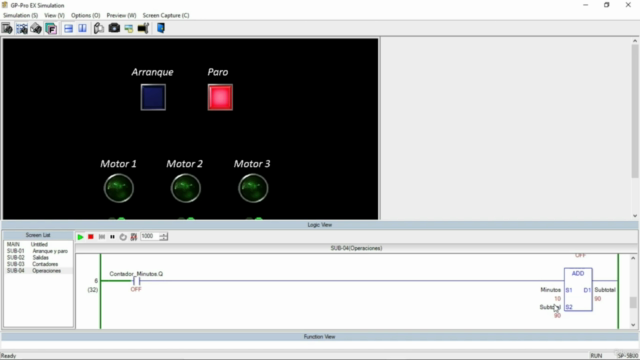Click the simulation screen vertical scrollbar thumb

click(635, 111)
